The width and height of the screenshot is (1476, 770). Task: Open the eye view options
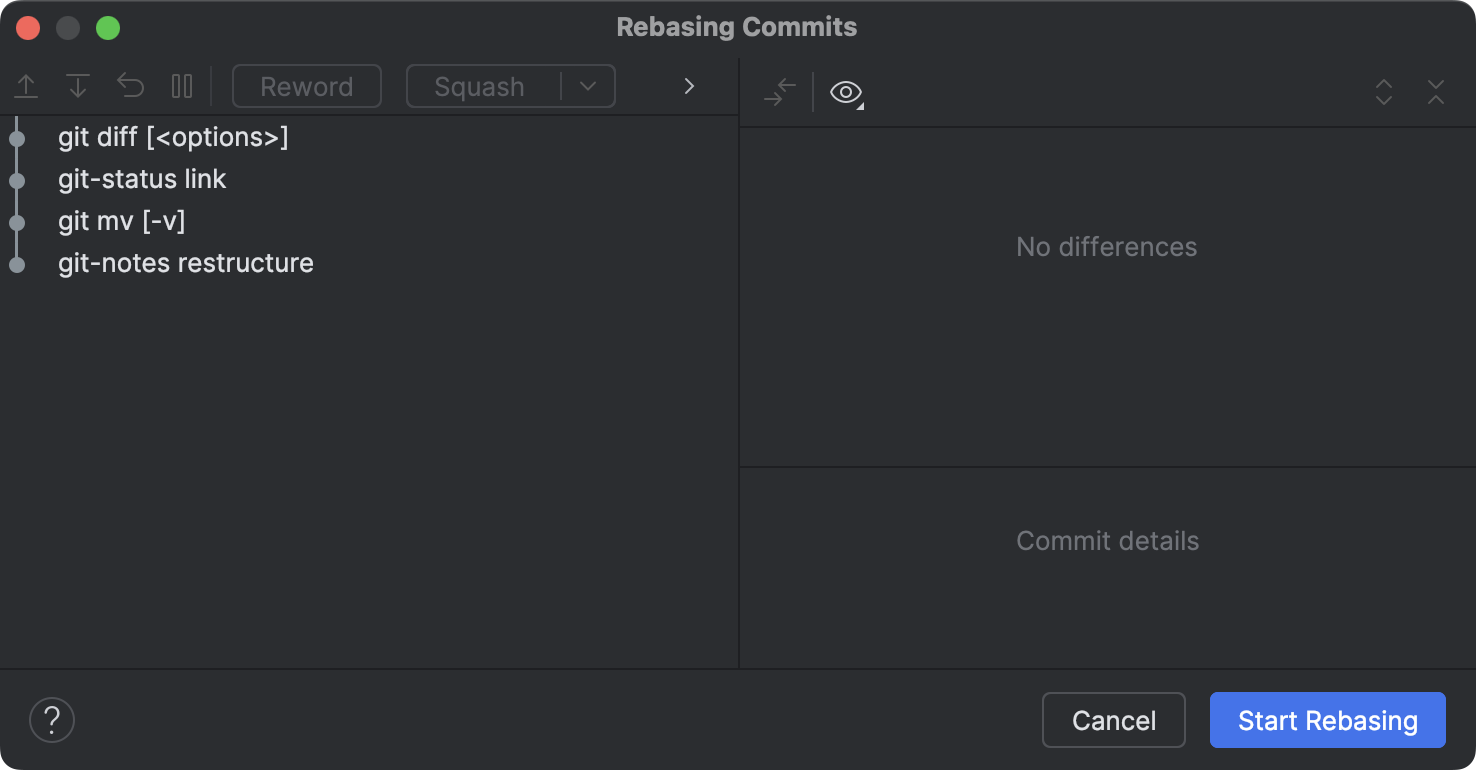tap(846, 93)
